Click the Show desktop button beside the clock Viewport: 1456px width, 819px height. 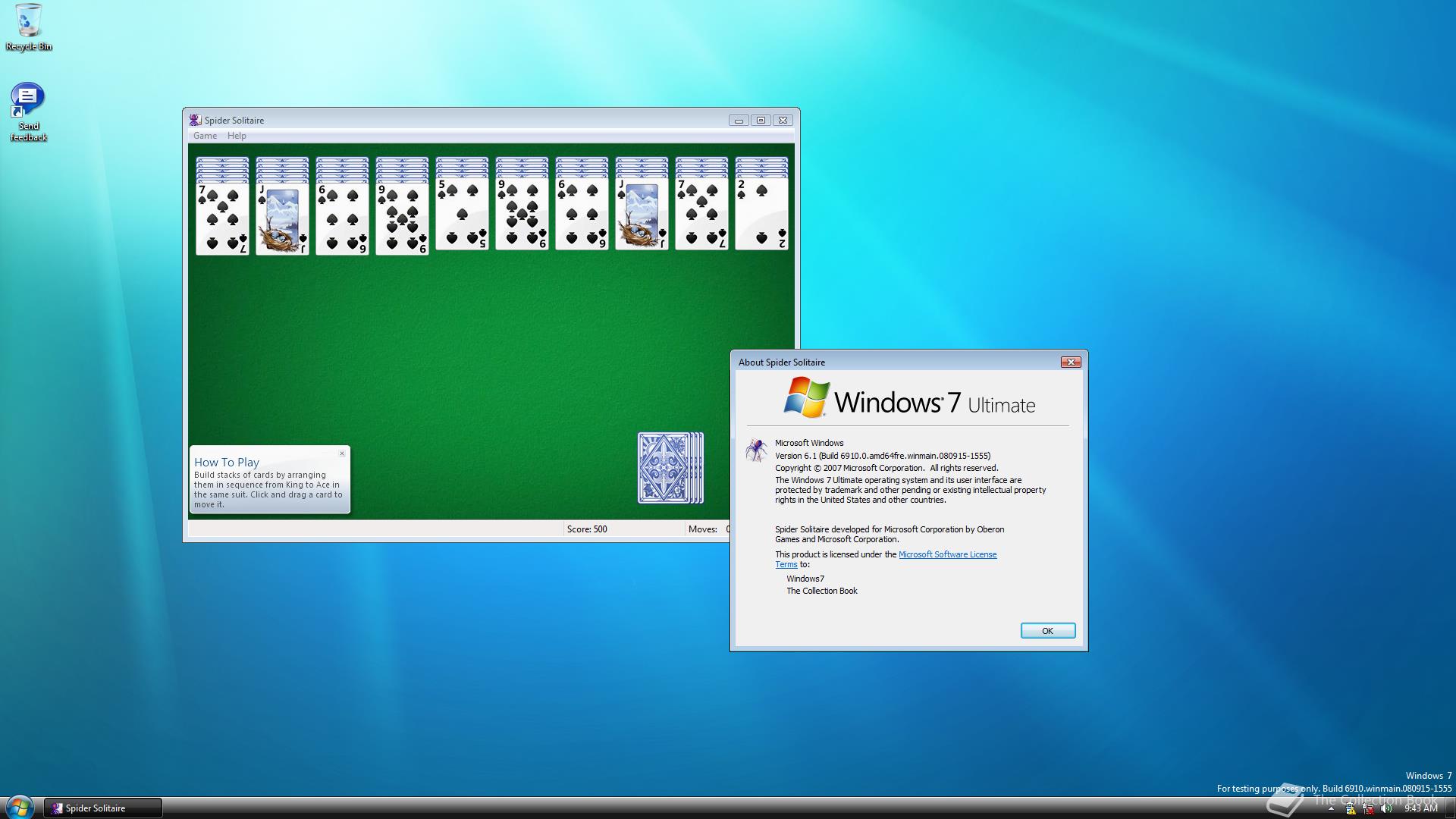[x=1449, y=808]
